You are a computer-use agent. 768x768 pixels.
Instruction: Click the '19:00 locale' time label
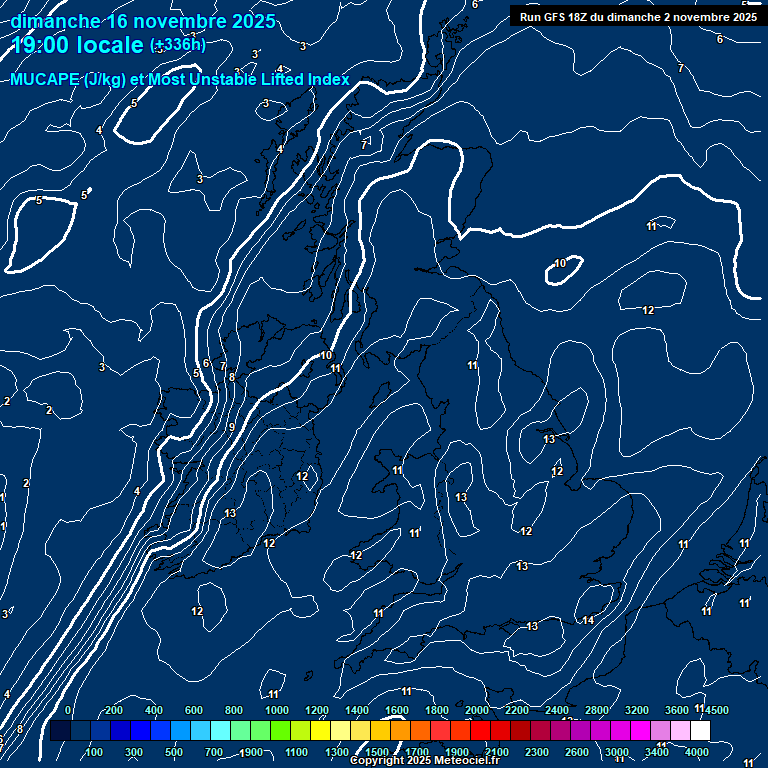click(x=78, y=45)
